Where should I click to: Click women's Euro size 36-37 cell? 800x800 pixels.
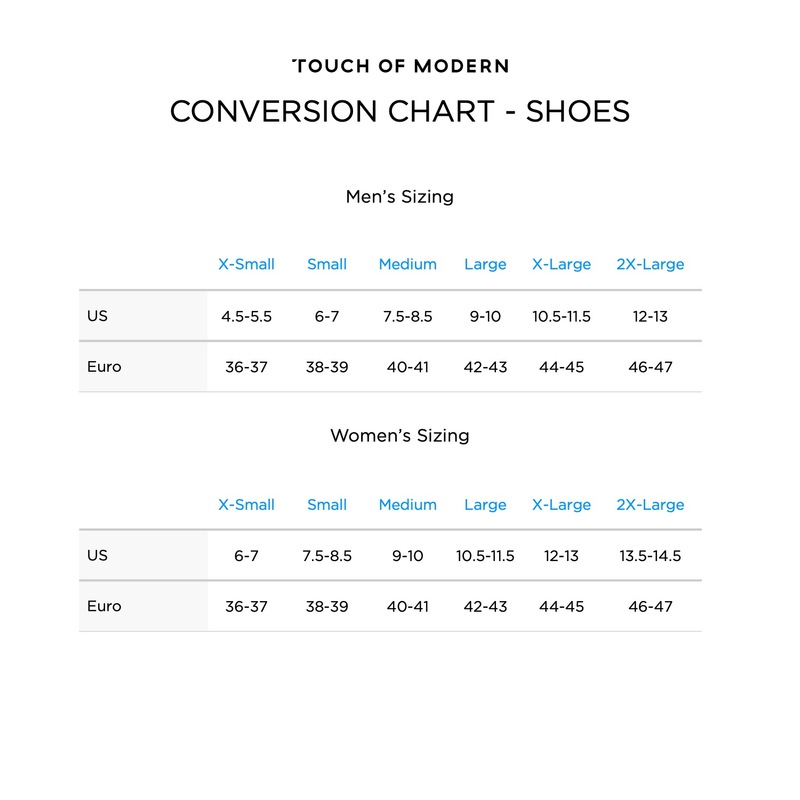pyautogui.click(x=246, y=607)
